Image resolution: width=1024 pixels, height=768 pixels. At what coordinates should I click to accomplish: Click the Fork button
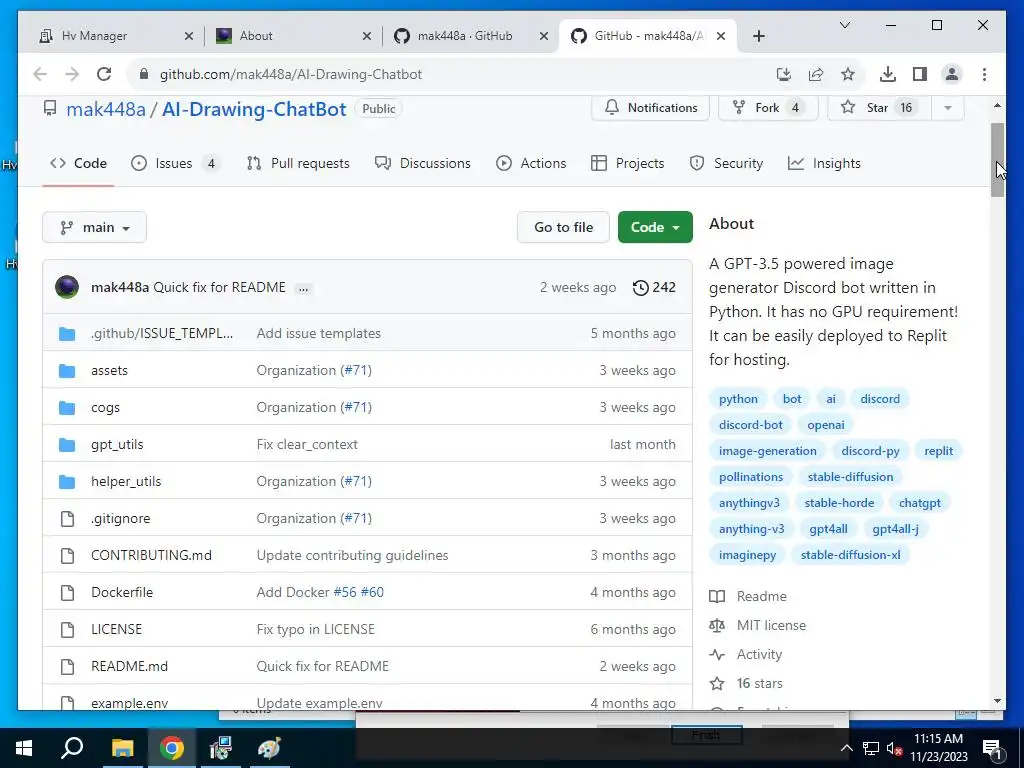[768, 108]
